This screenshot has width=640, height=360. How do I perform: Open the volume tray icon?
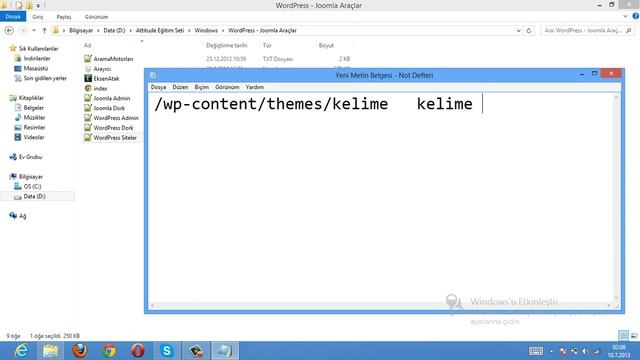(585, 351)
